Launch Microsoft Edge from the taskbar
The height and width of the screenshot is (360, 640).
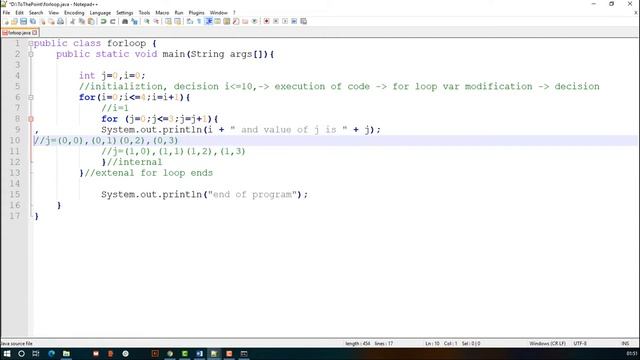click(51, 353)
